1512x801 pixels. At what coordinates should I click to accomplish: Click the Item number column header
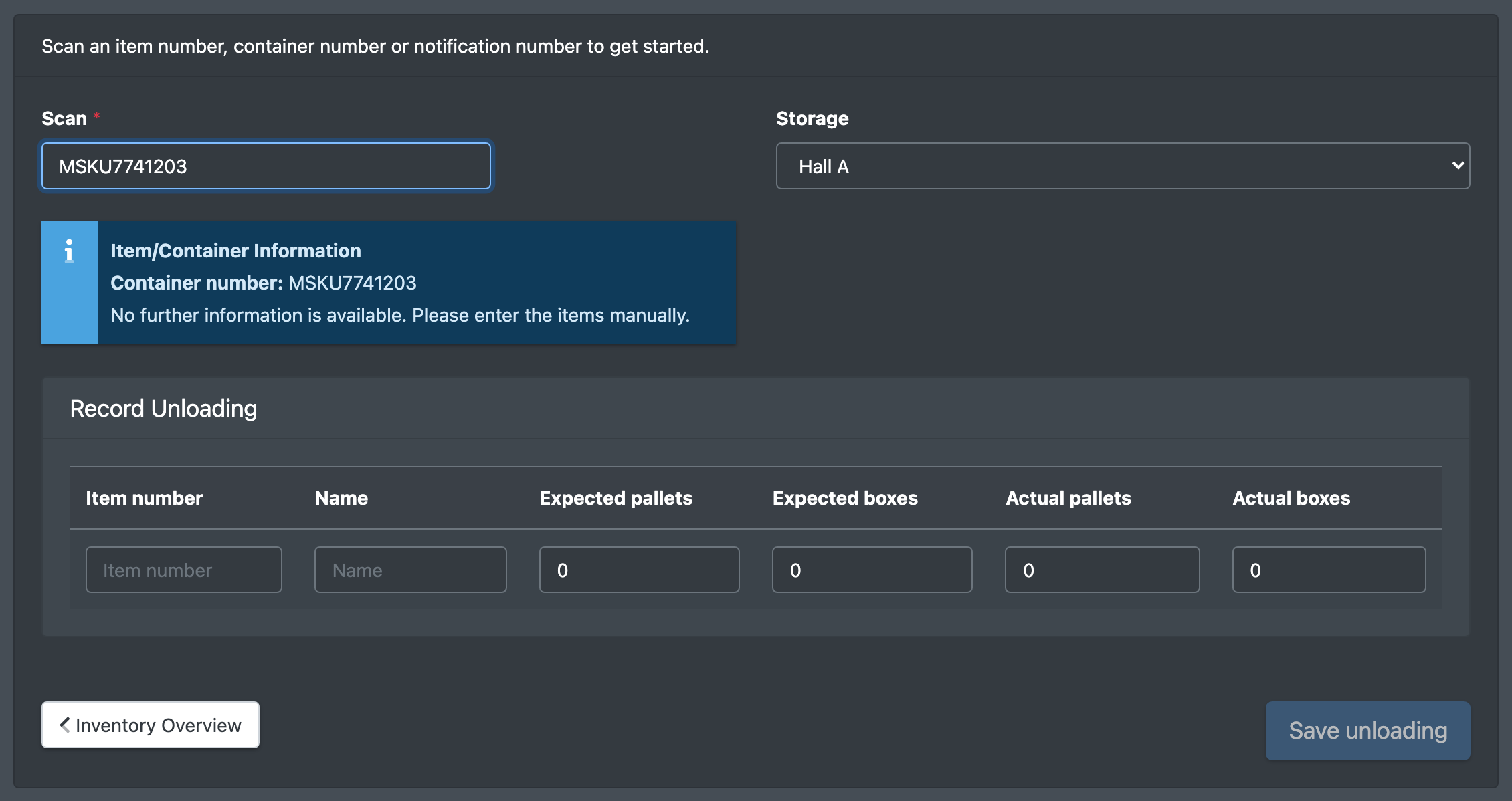coord(145,498)
